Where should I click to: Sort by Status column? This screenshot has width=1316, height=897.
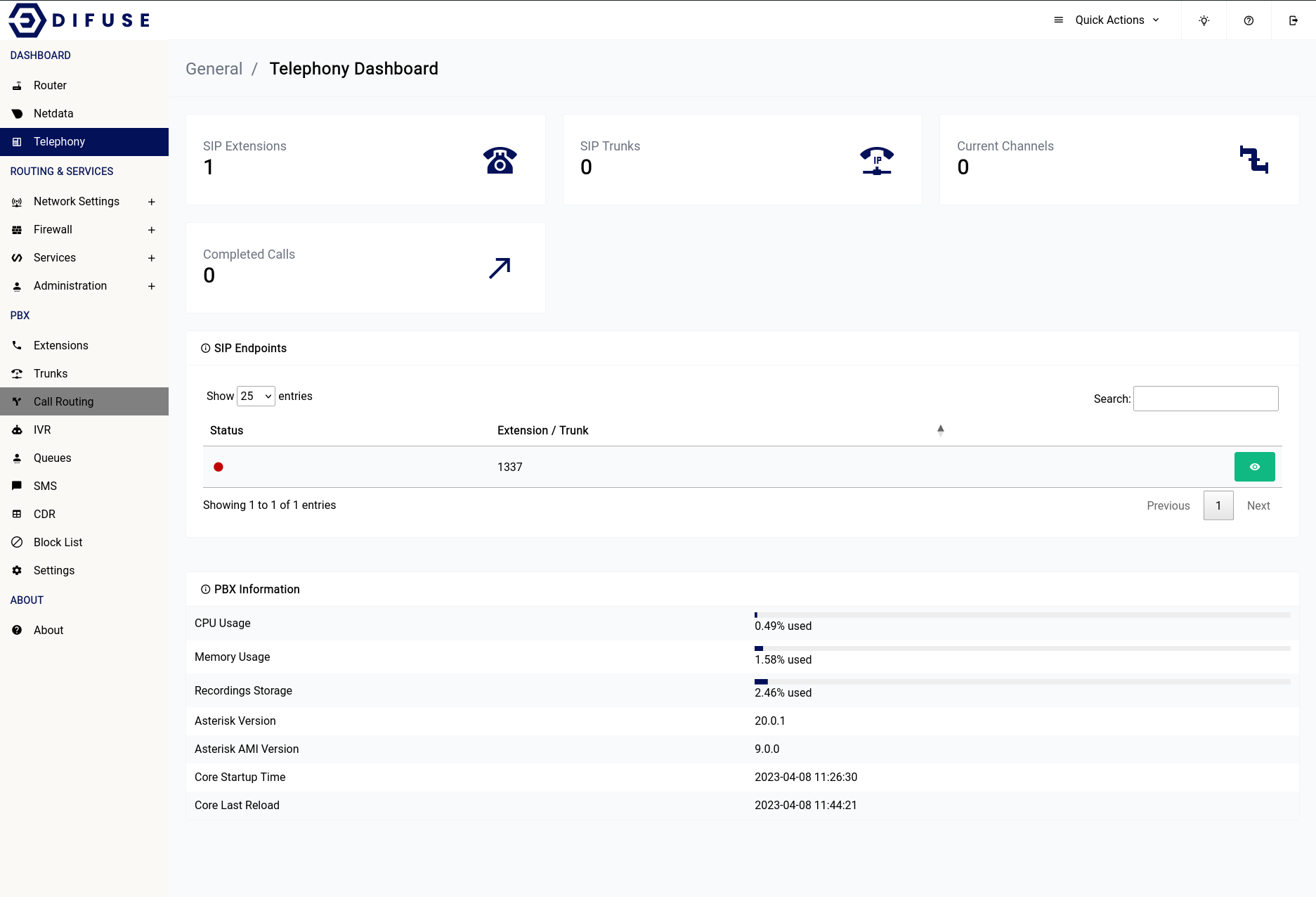click(x=226, y=430)
